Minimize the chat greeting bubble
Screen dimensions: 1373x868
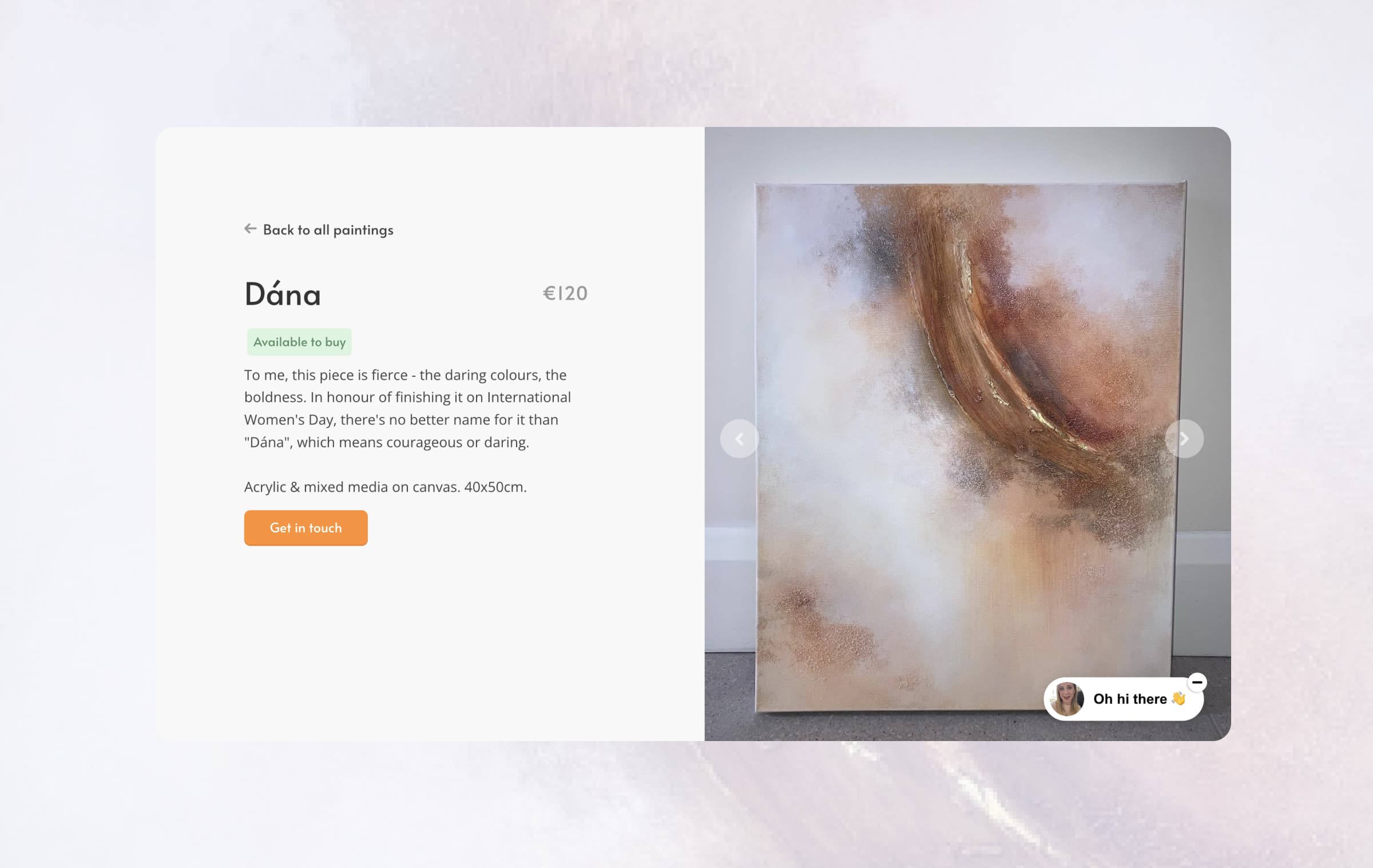coord(1197,682)
